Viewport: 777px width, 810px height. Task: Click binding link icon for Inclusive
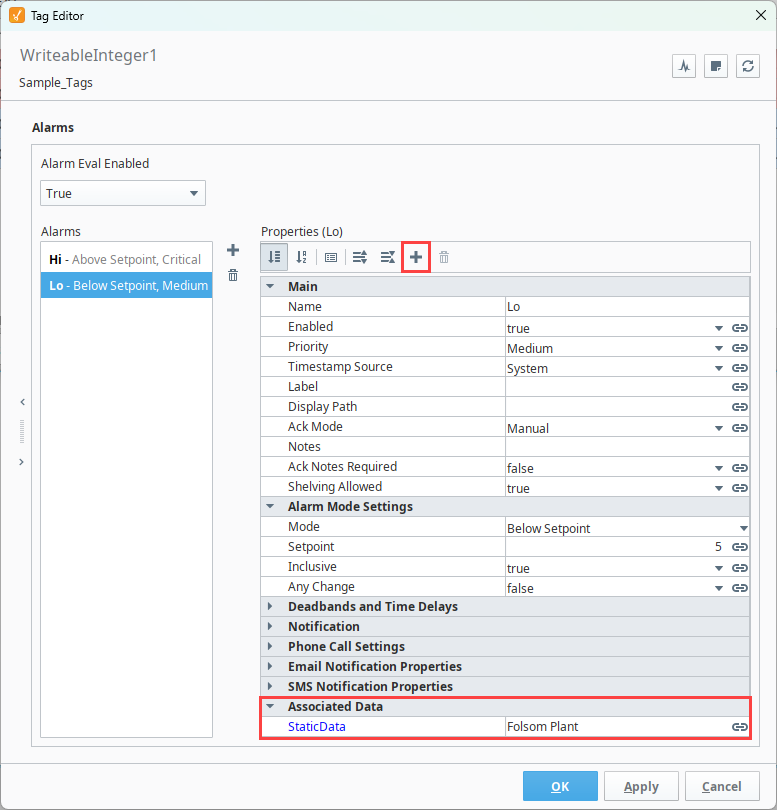[x=740, y=568]
